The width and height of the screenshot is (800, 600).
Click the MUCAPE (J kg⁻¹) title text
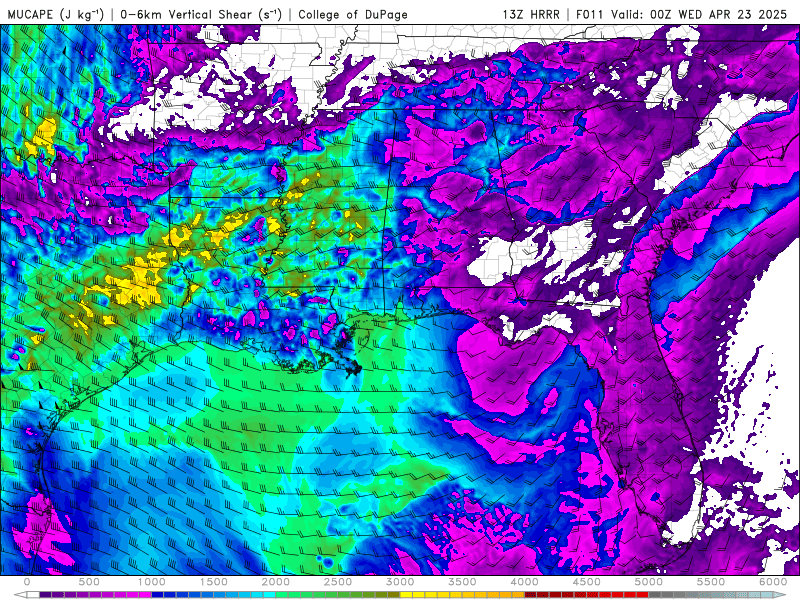pos(56,14)
